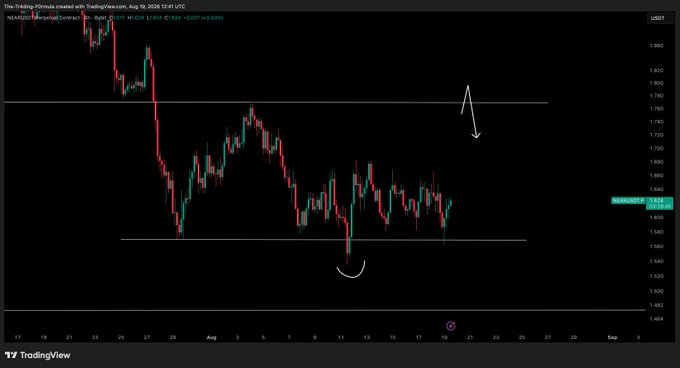The width and height of the screenshot is (680, 368).
Task: Click the Sep label on time axis
Action: [x=612, y=337]
